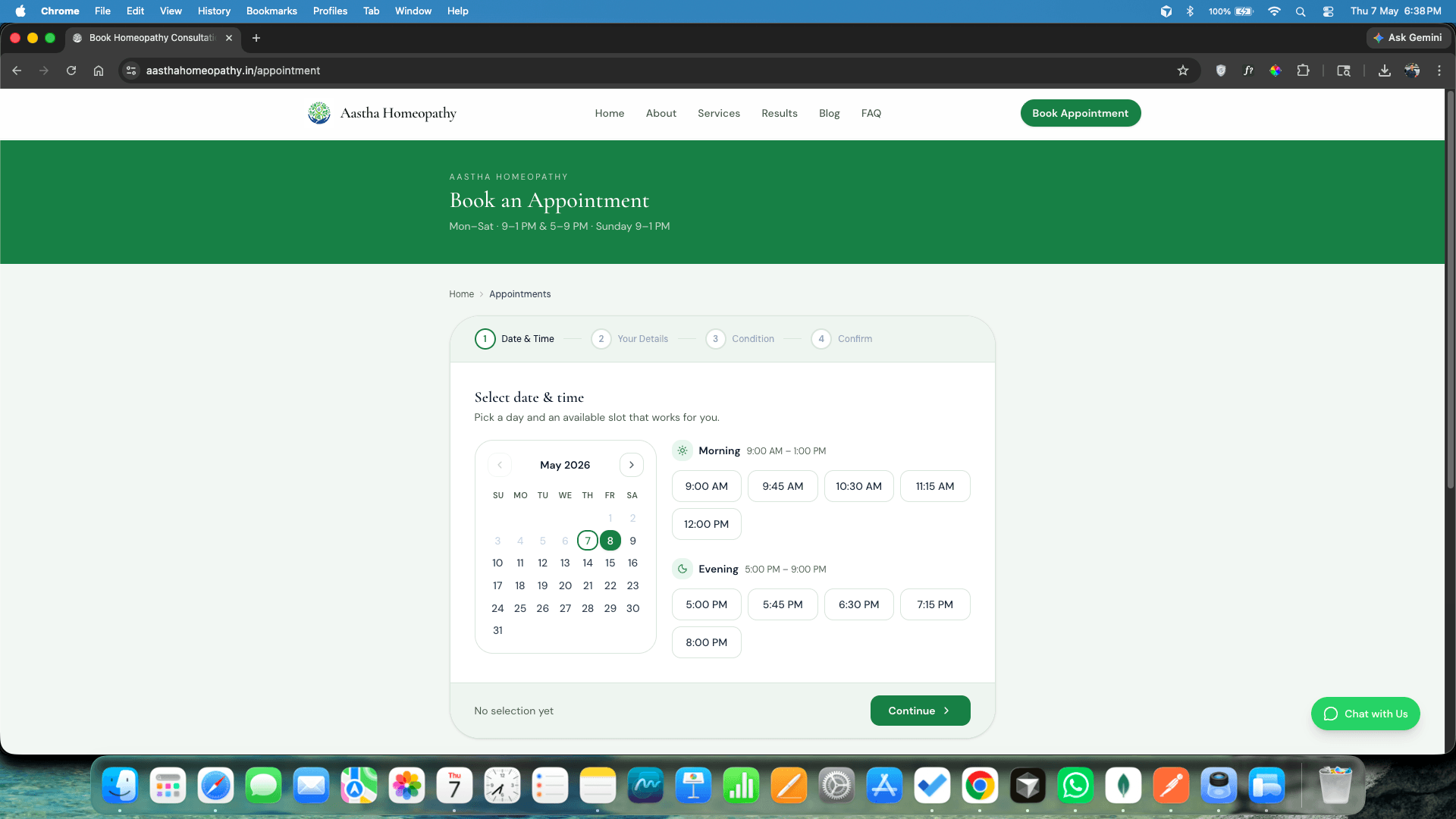
Task: Open the Wi-Fi status menu
Action: [x=1274, y=11]
